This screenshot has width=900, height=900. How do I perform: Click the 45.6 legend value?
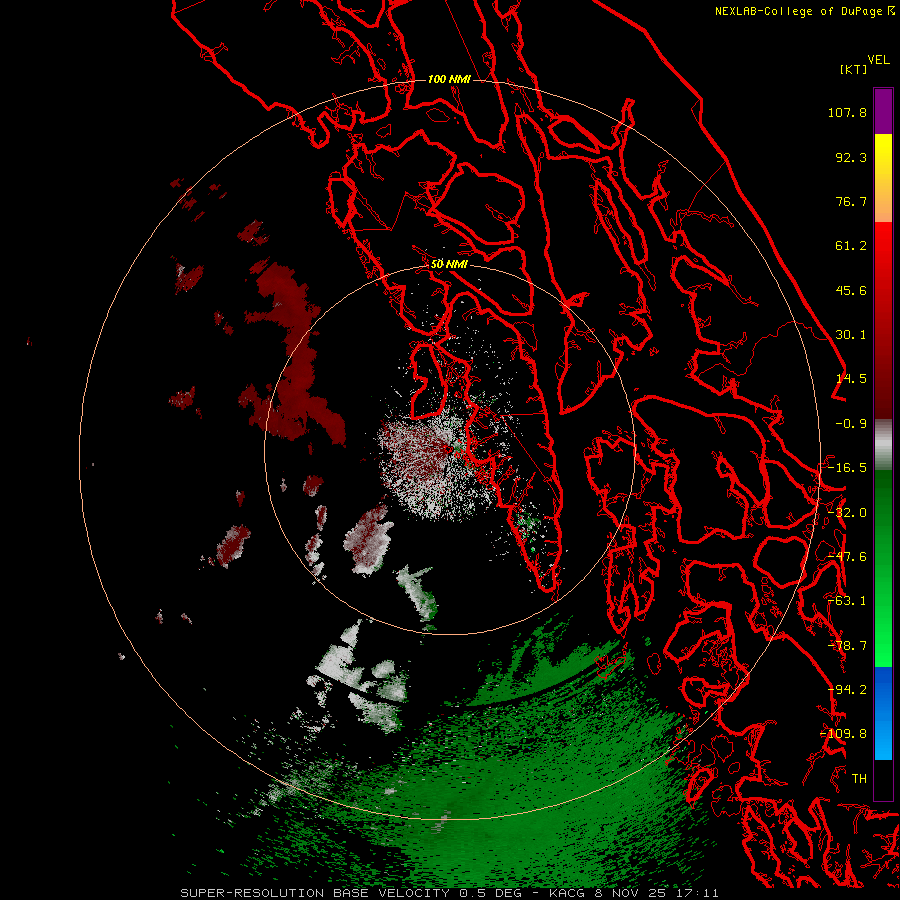click(x=851, y=290)
